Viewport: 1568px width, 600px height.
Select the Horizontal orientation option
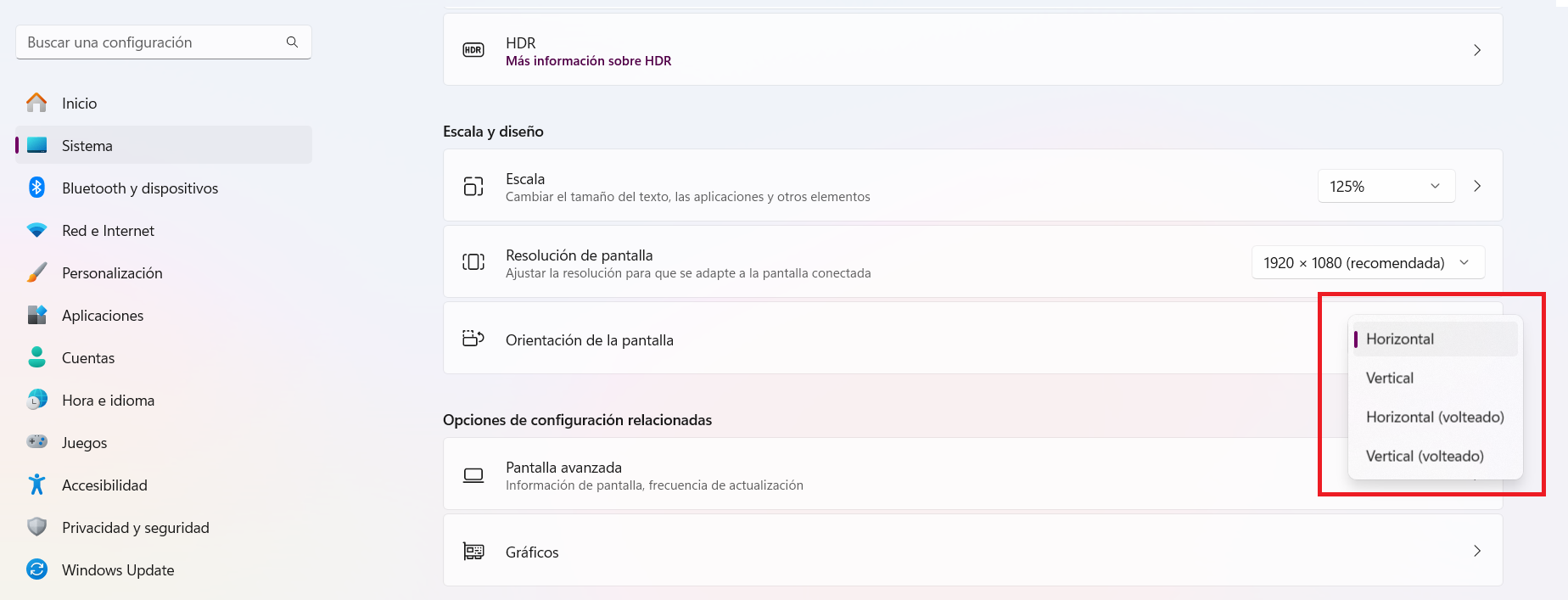click(x=1400, y=339)
